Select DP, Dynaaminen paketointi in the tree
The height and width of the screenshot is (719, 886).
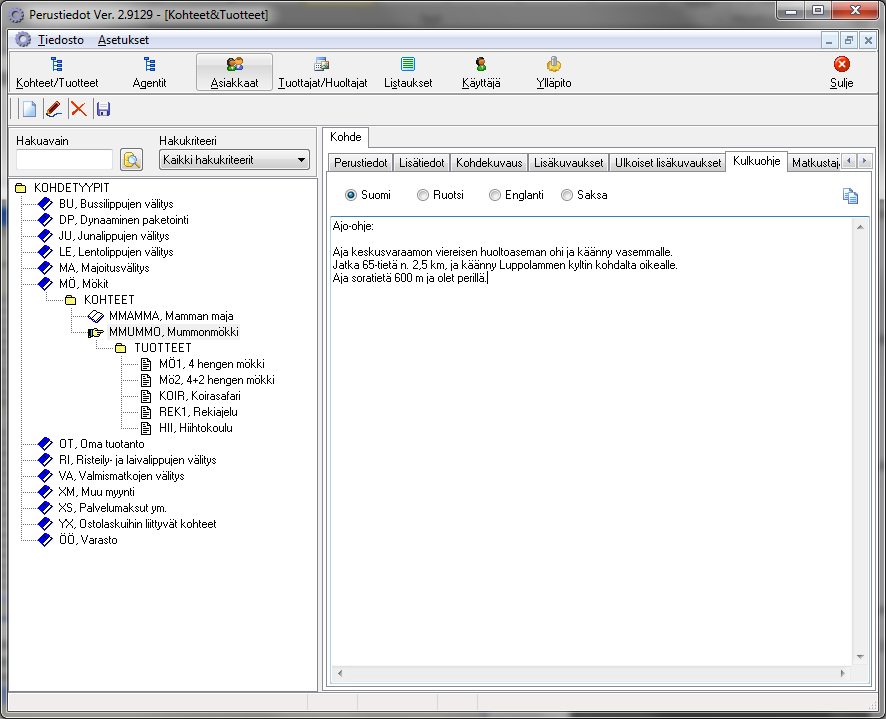point(123,220)
